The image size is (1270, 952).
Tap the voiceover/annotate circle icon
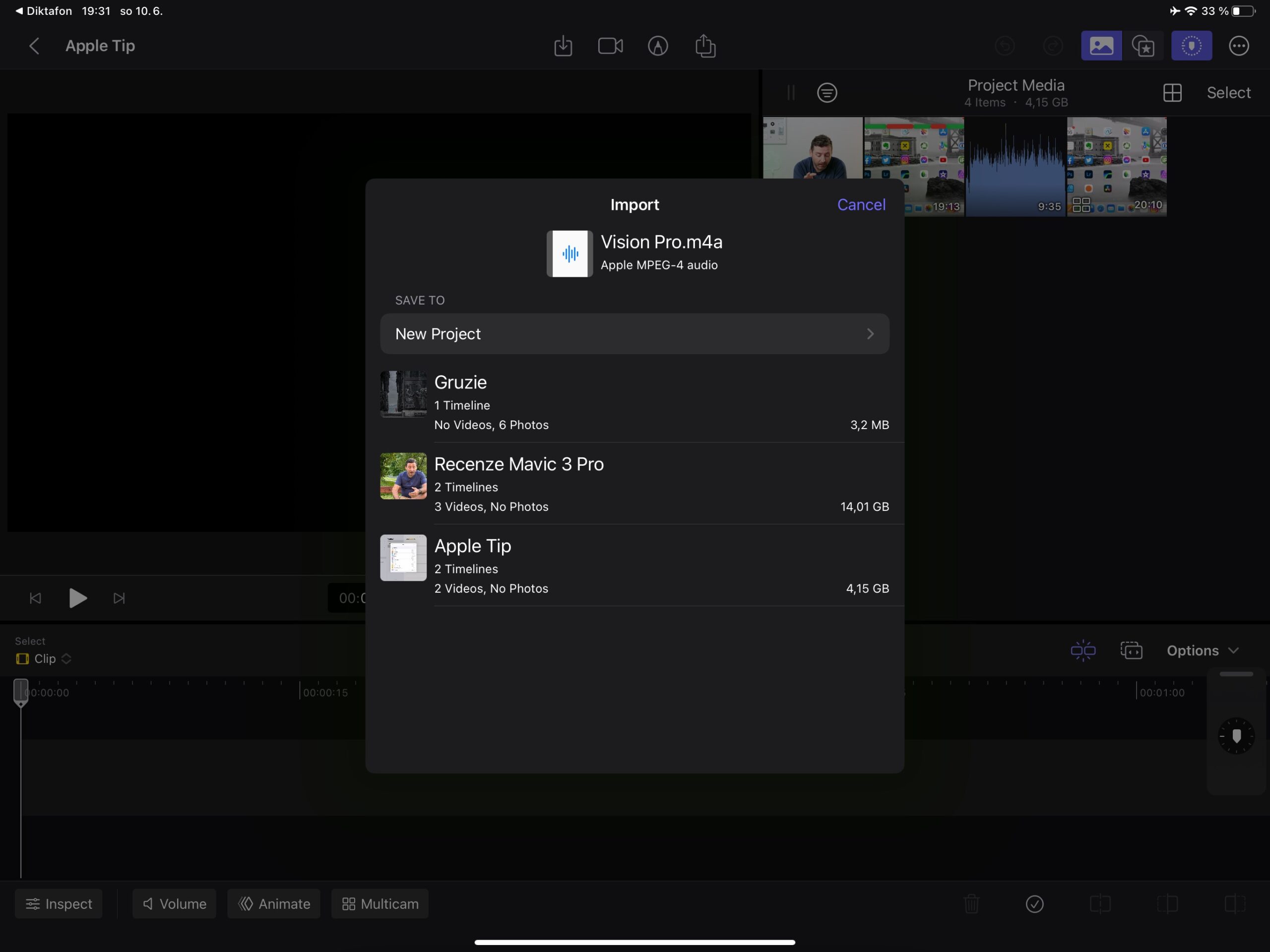[658, 46]
